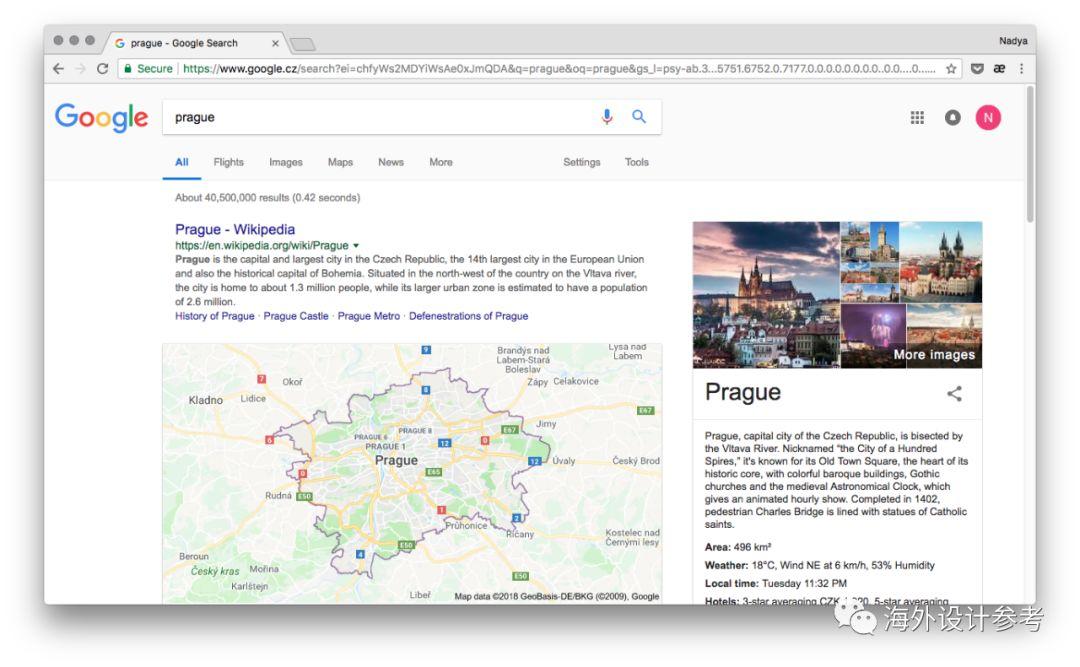Click the page vertical scrollbar

point(1030,155)
